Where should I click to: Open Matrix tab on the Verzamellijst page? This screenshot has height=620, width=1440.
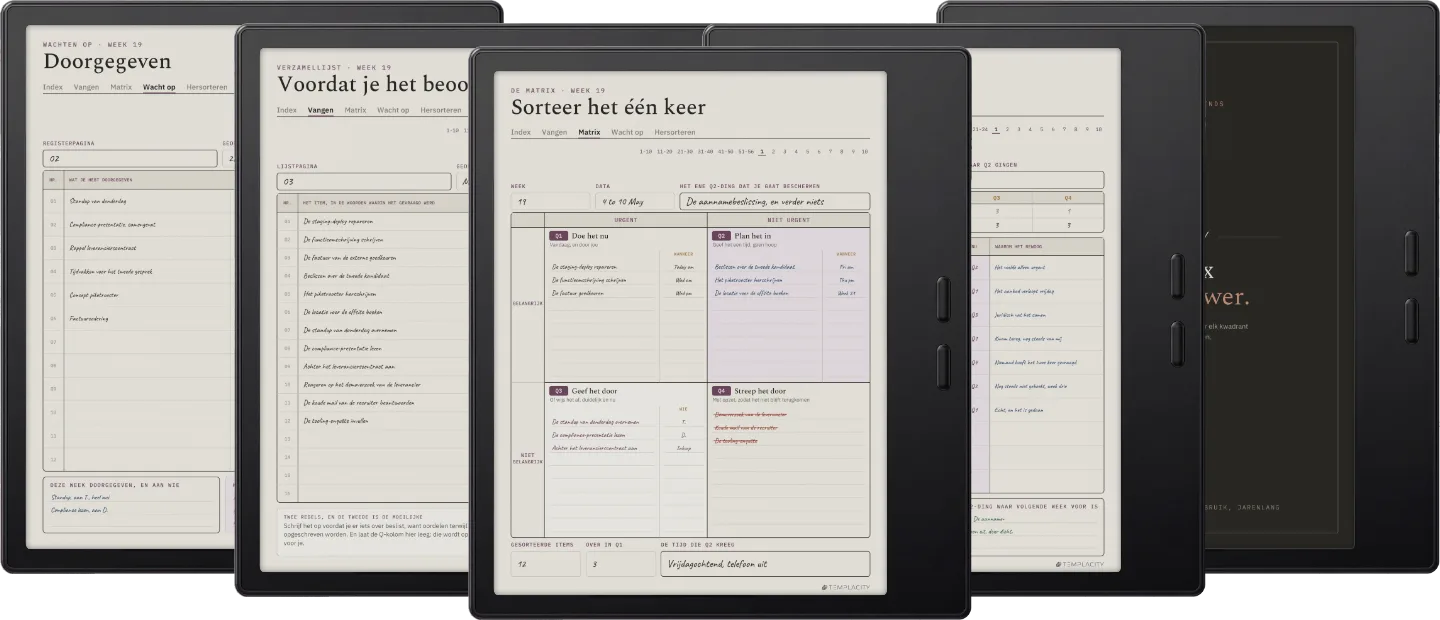coord(355,110)
